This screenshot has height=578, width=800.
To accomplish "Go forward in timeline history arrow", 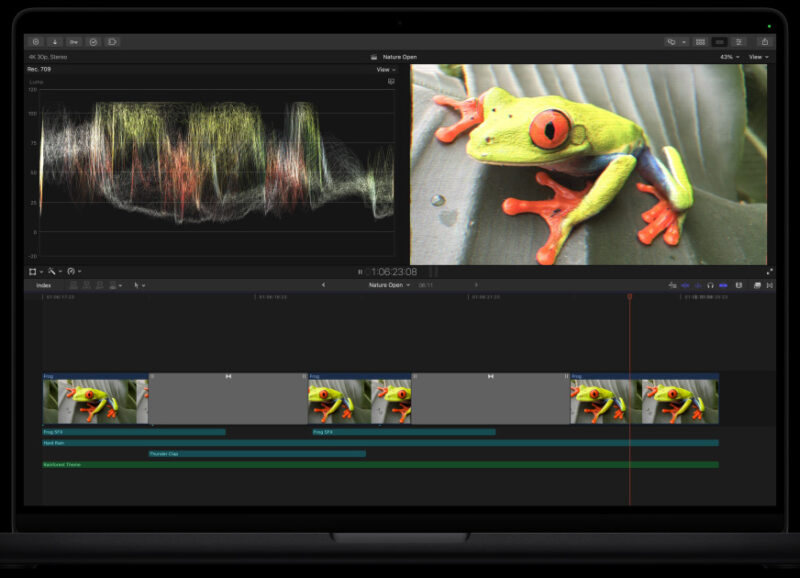I will pos(476,285).
